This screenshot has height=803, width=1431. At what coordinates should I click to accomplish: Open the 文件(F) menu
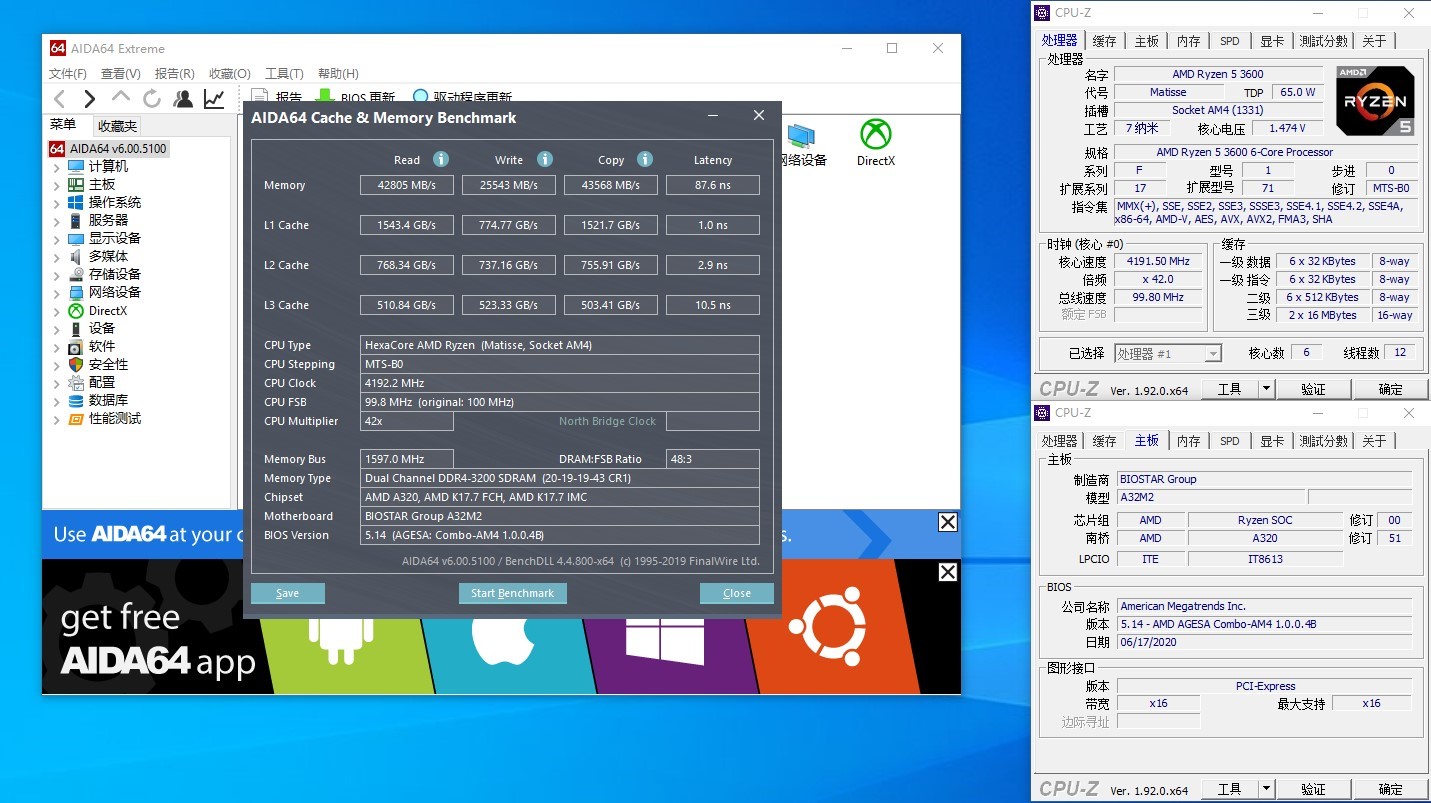pyautogui.click(x=68, y=73)
